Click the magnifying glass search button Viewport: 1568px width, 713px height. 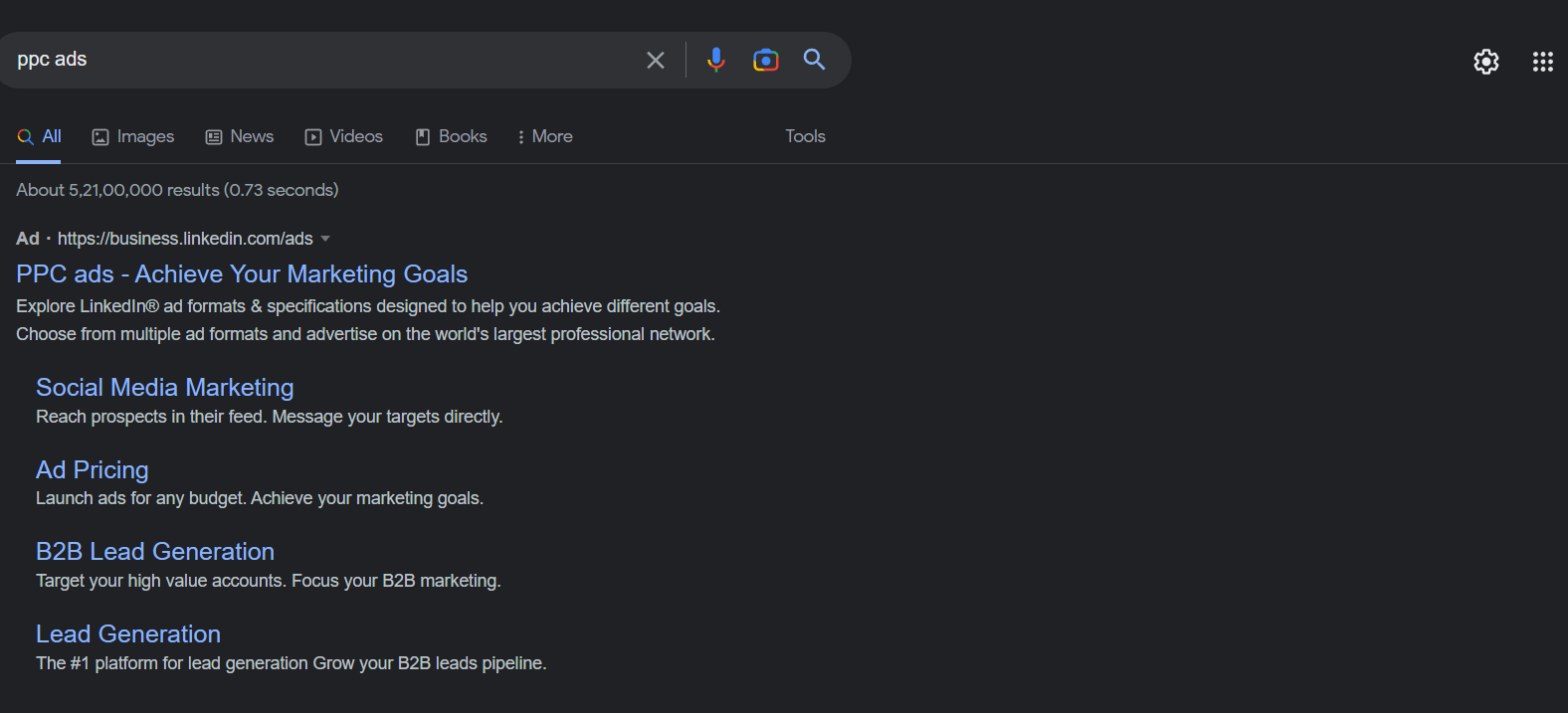[x=814, y=60]
